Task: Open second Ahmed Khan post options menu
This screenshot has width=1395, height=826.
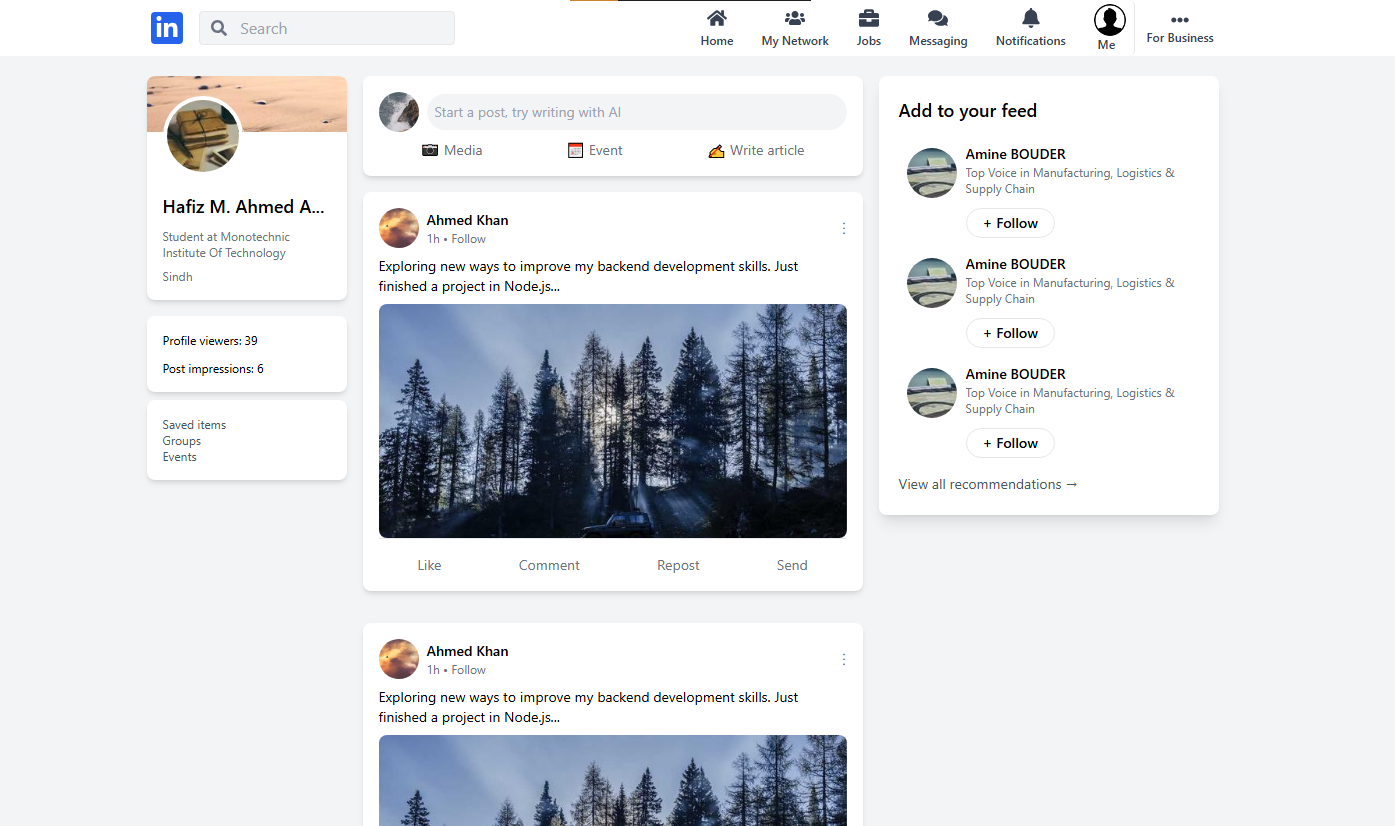Action: (844, 659)
